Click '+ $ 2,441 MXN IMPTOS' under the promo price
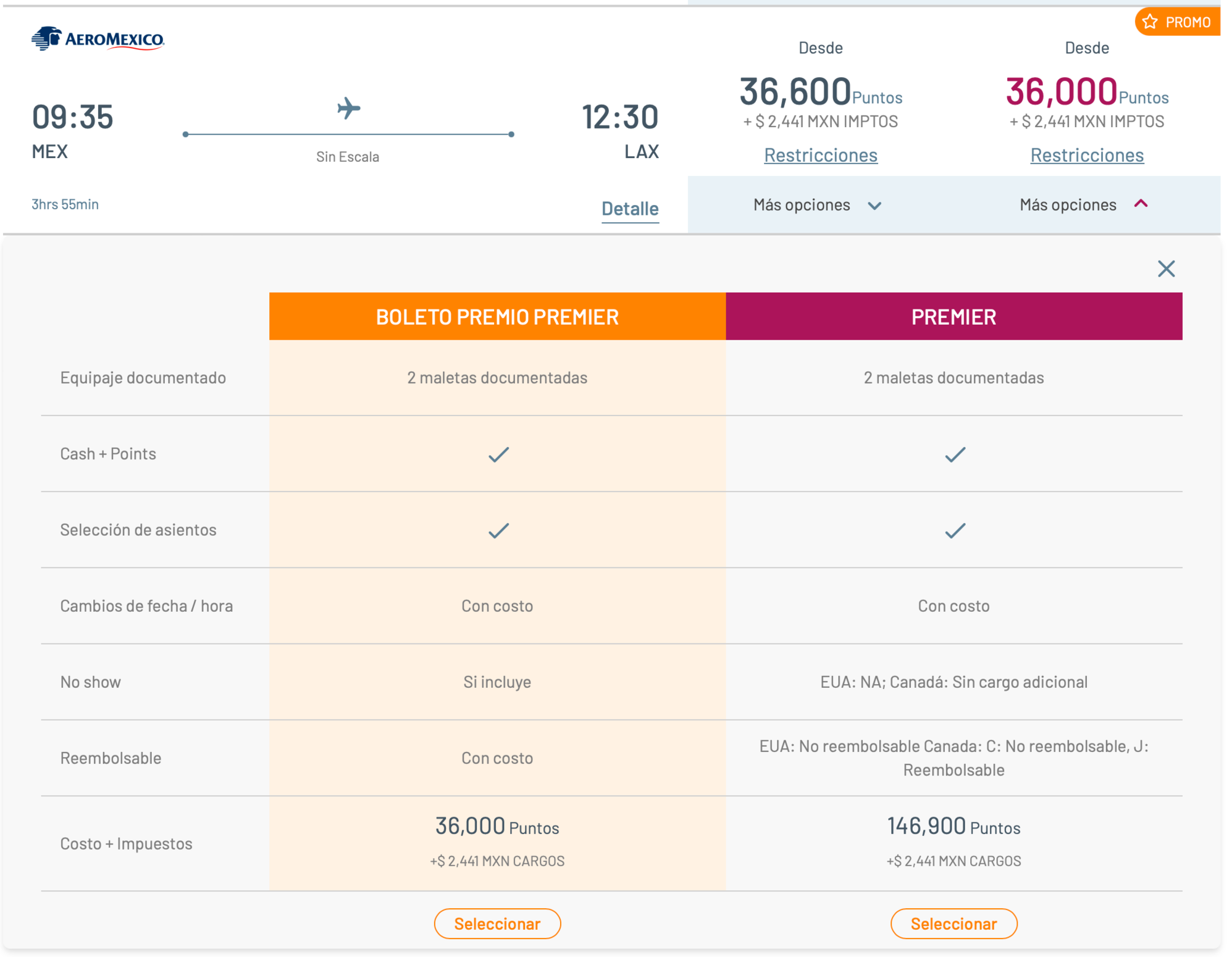Screen dimensions: 1232x957 1087,122
